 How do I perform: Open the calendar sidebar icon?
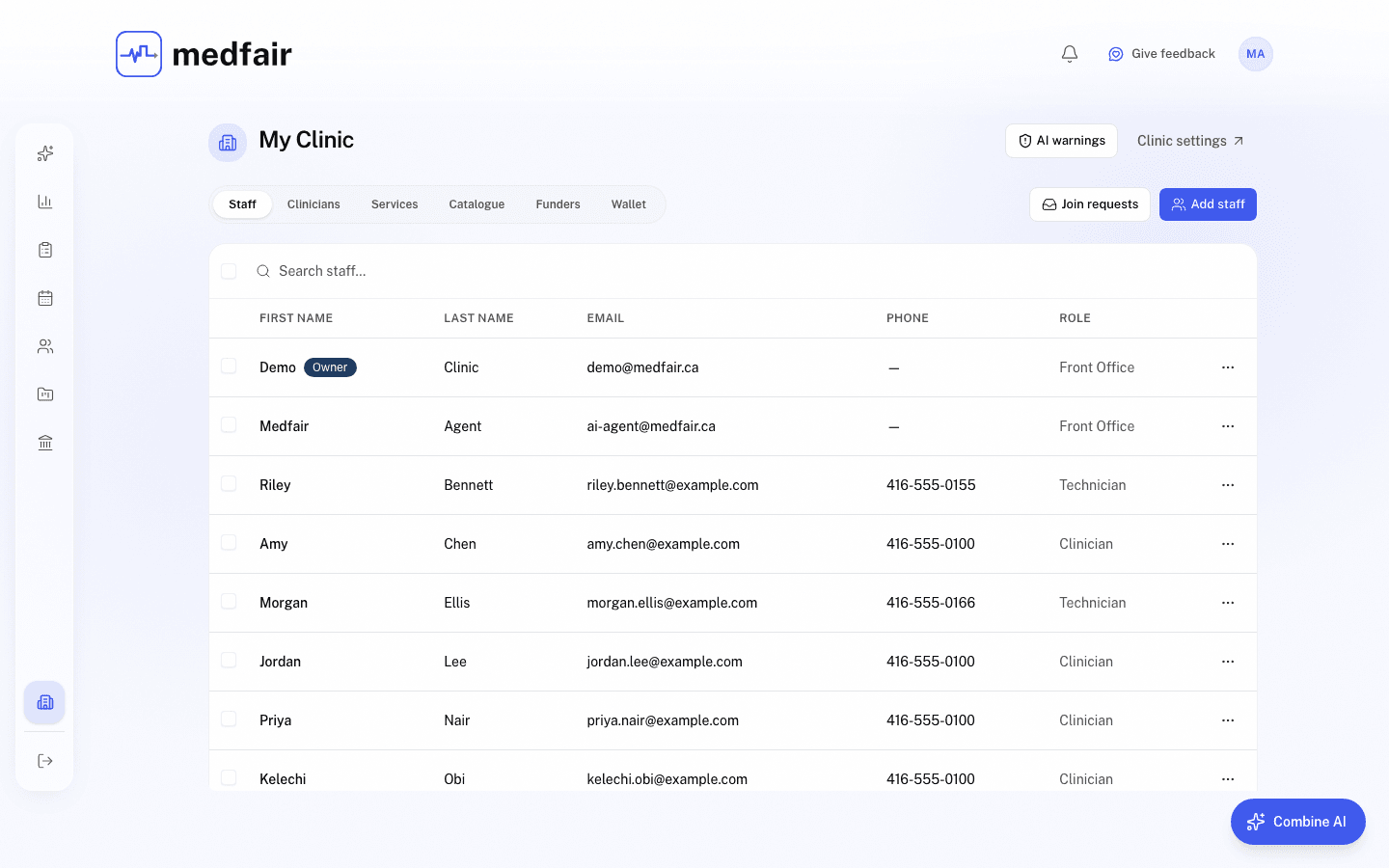point(45,298)
